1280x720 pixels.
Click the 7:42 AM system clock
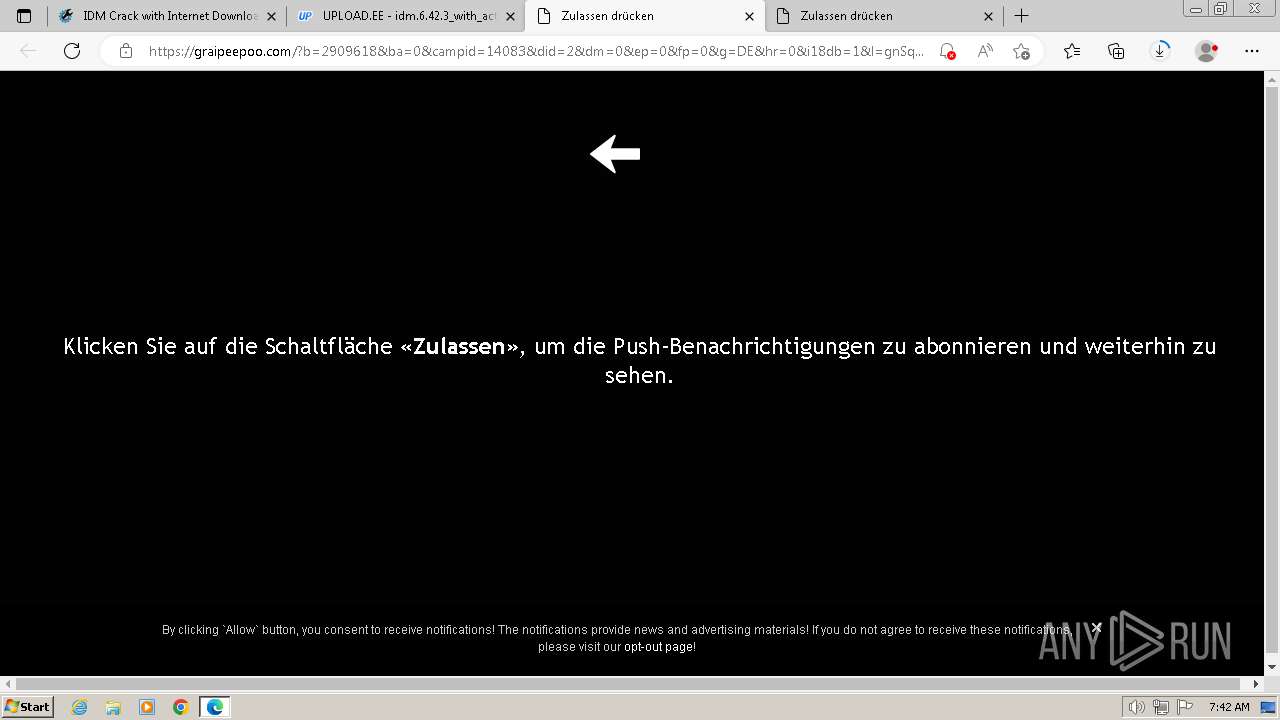click(1229, 707)
